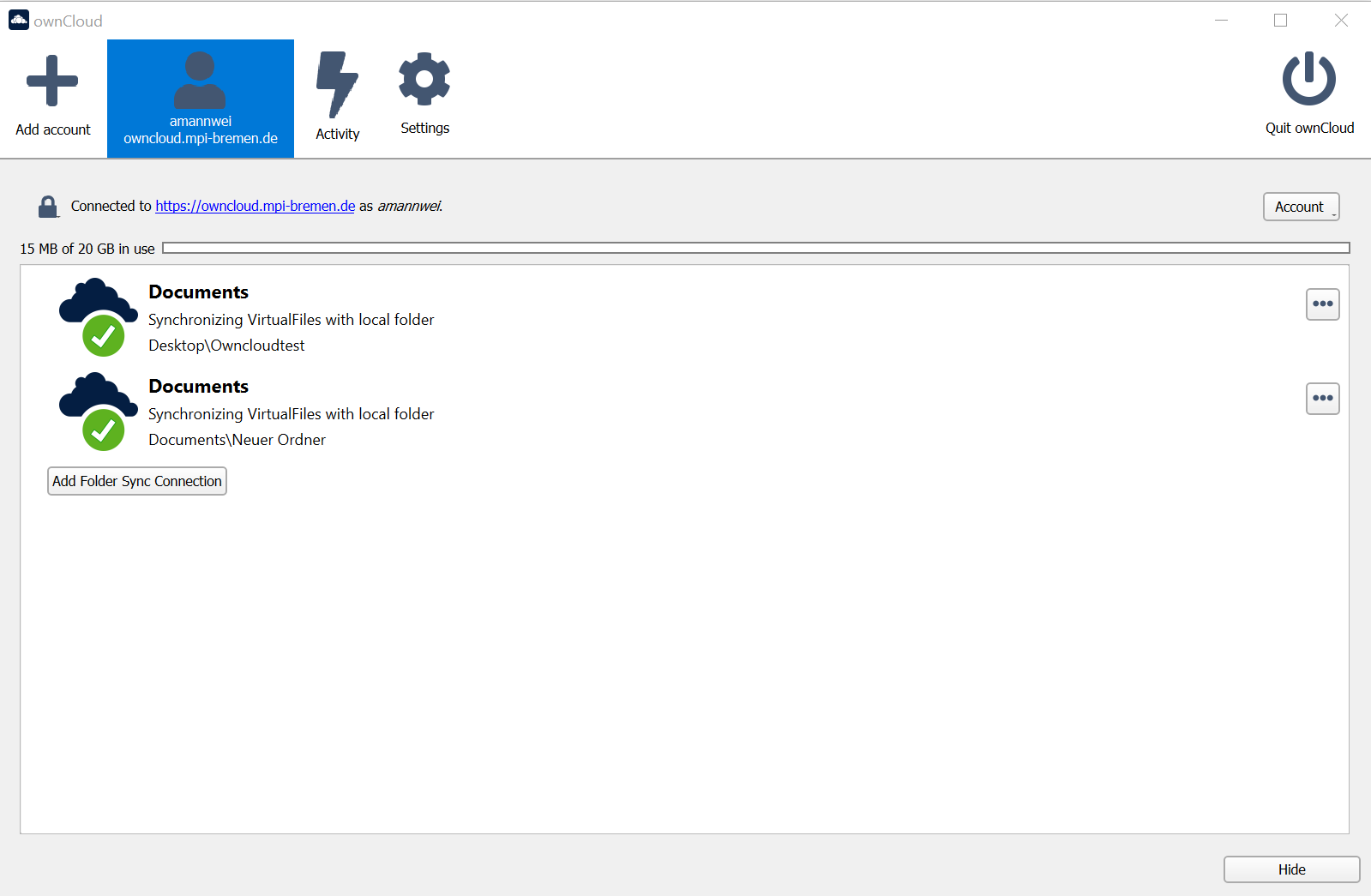Viewport: 1371px width, 896px height.
Task: Select the amannwei account tab
Action: pos(201,99)
